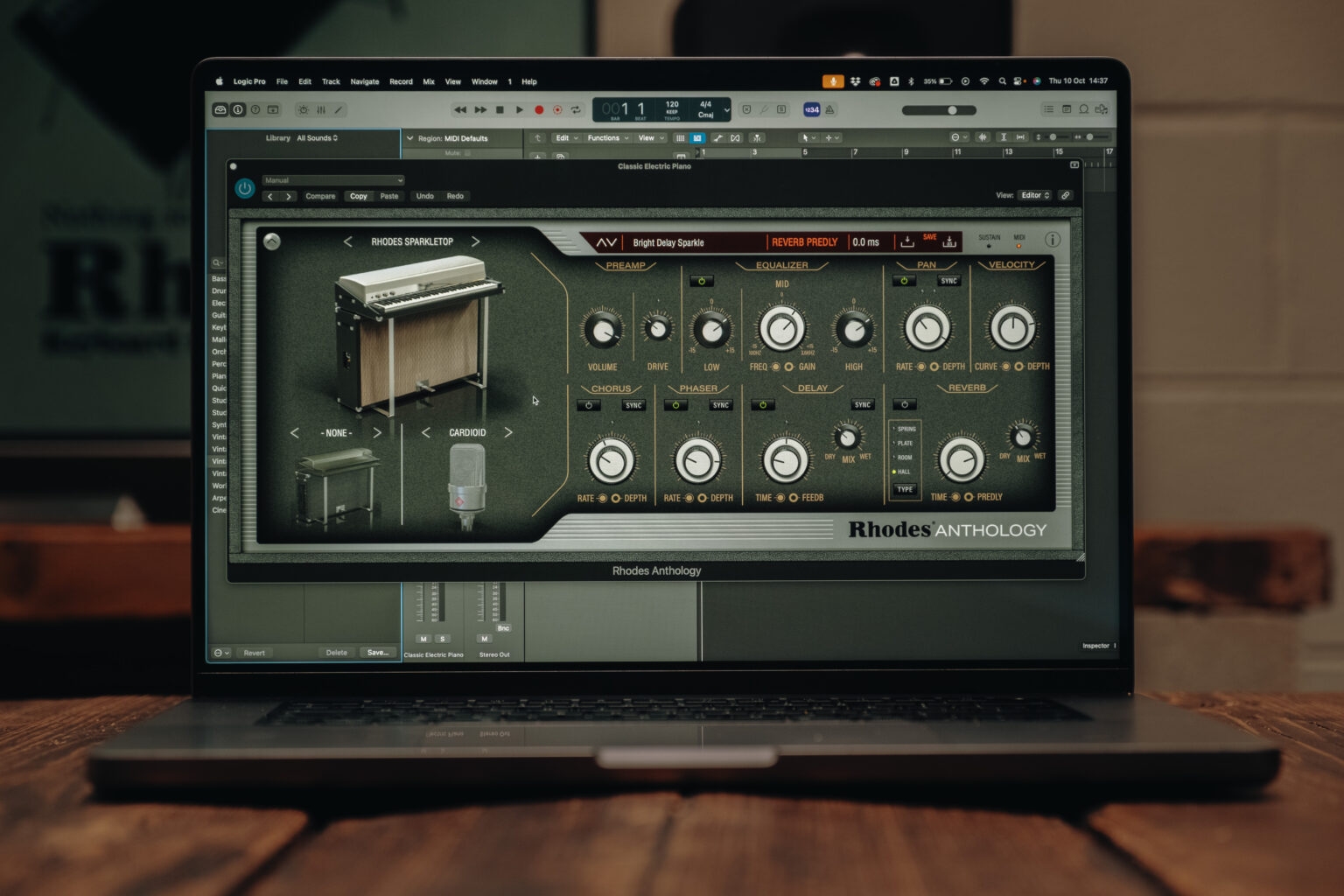Select the Piano Roll editor icon in the toolbar
The image size is (1344, 896).
click(x=699, y=138)
